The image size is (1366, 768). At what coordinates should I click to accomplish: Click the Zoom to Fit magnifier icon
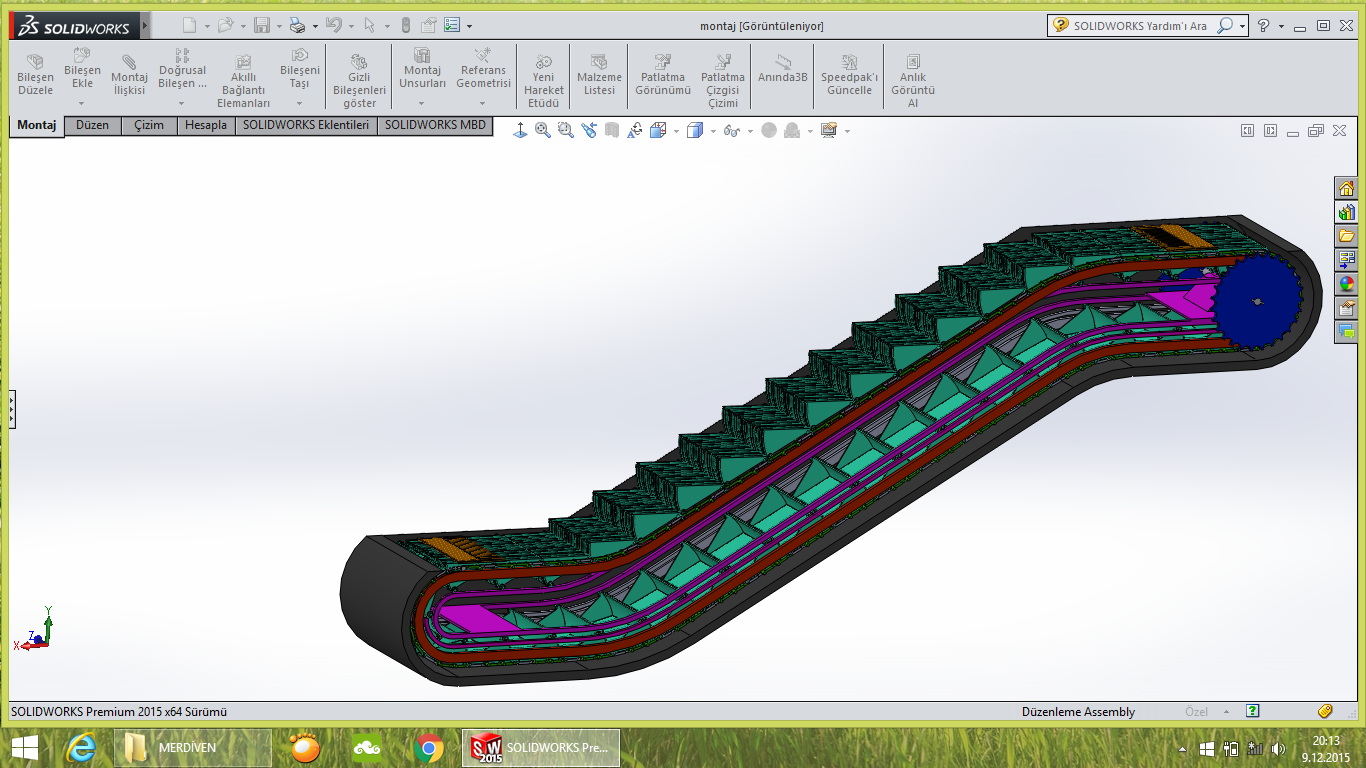[543, 130]
